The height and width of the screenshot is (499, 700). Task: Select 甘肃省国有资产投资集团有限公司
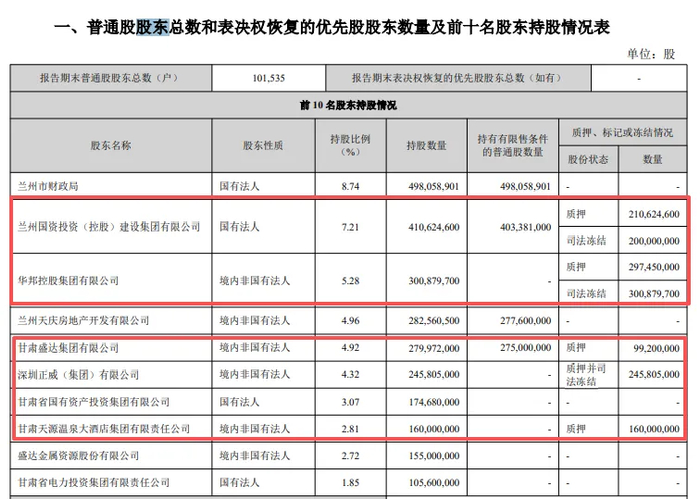click(x=94, y=402)
